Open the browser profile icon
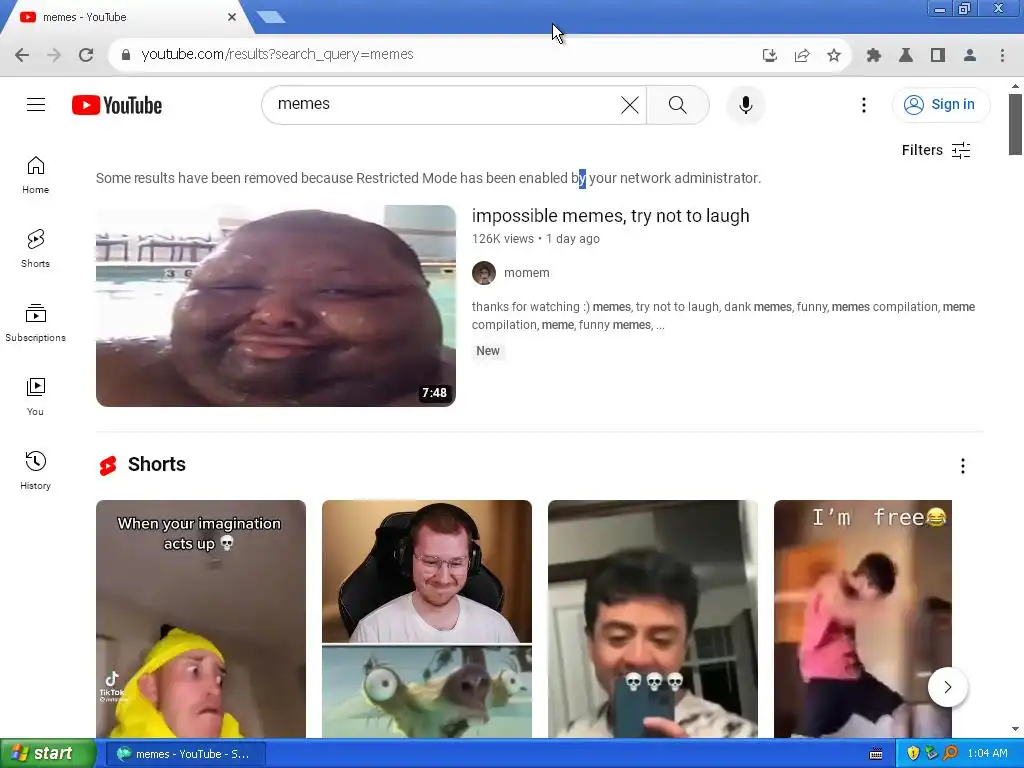Viewport: 1024px width, 768px height. pos(970,56)
